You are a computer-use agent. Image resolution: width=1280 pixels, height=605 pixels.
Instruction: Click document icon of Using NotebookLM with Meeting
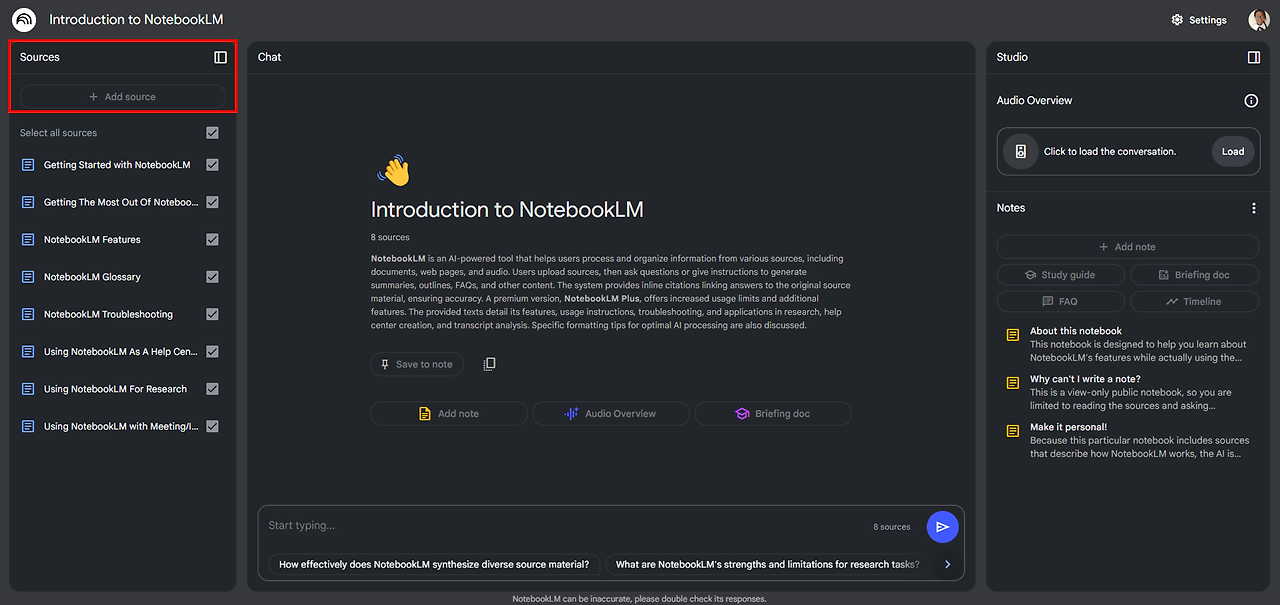28,426
